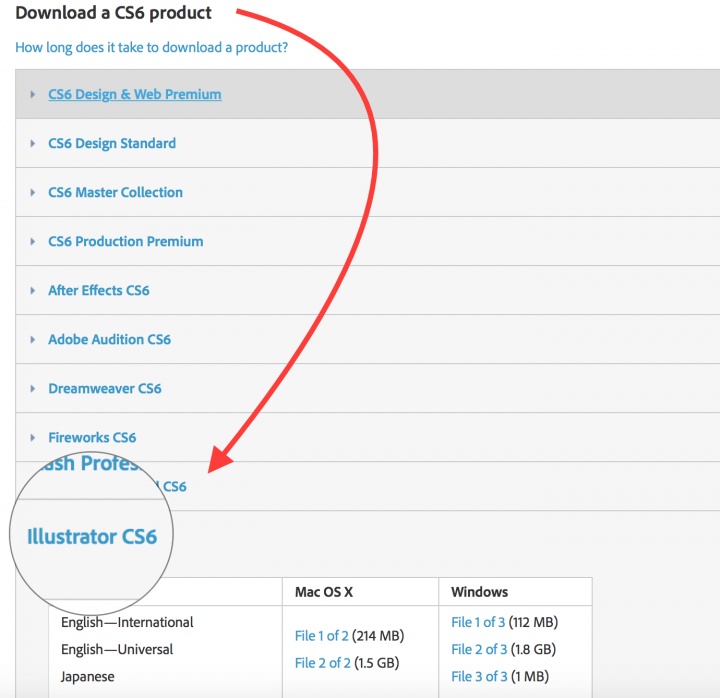Select the Illustrator CS6 heading link

[92, 536]
